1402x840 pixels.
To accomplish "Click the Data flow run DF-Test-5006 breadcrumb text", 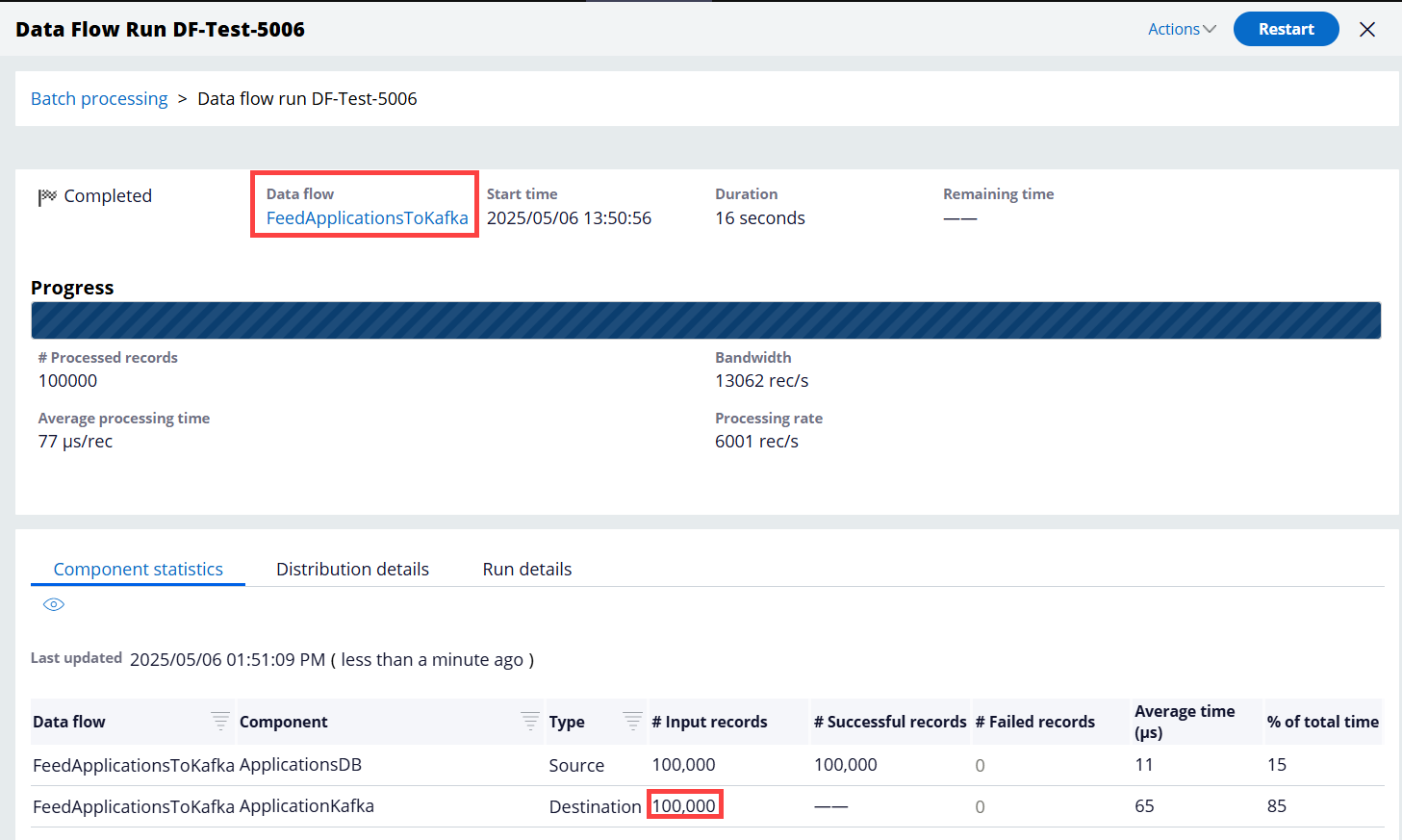I will [307, 98].
